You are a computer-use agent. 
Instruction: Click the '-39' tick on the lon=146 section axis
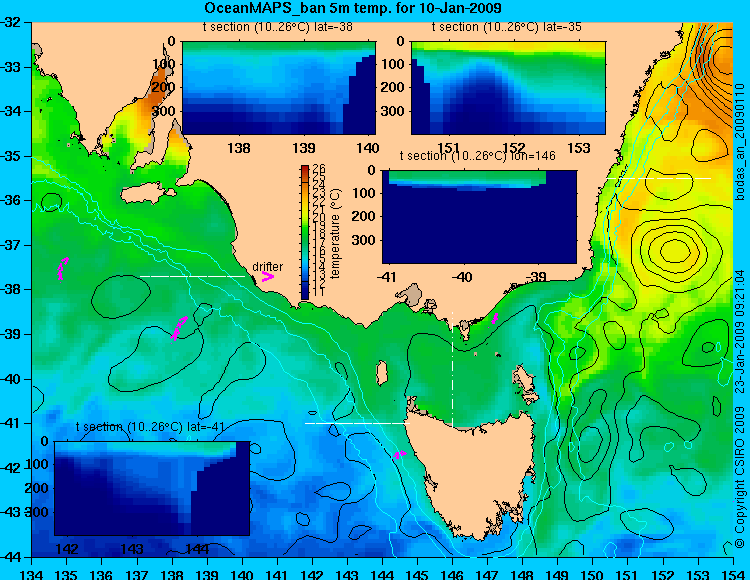tap(536, 276)
